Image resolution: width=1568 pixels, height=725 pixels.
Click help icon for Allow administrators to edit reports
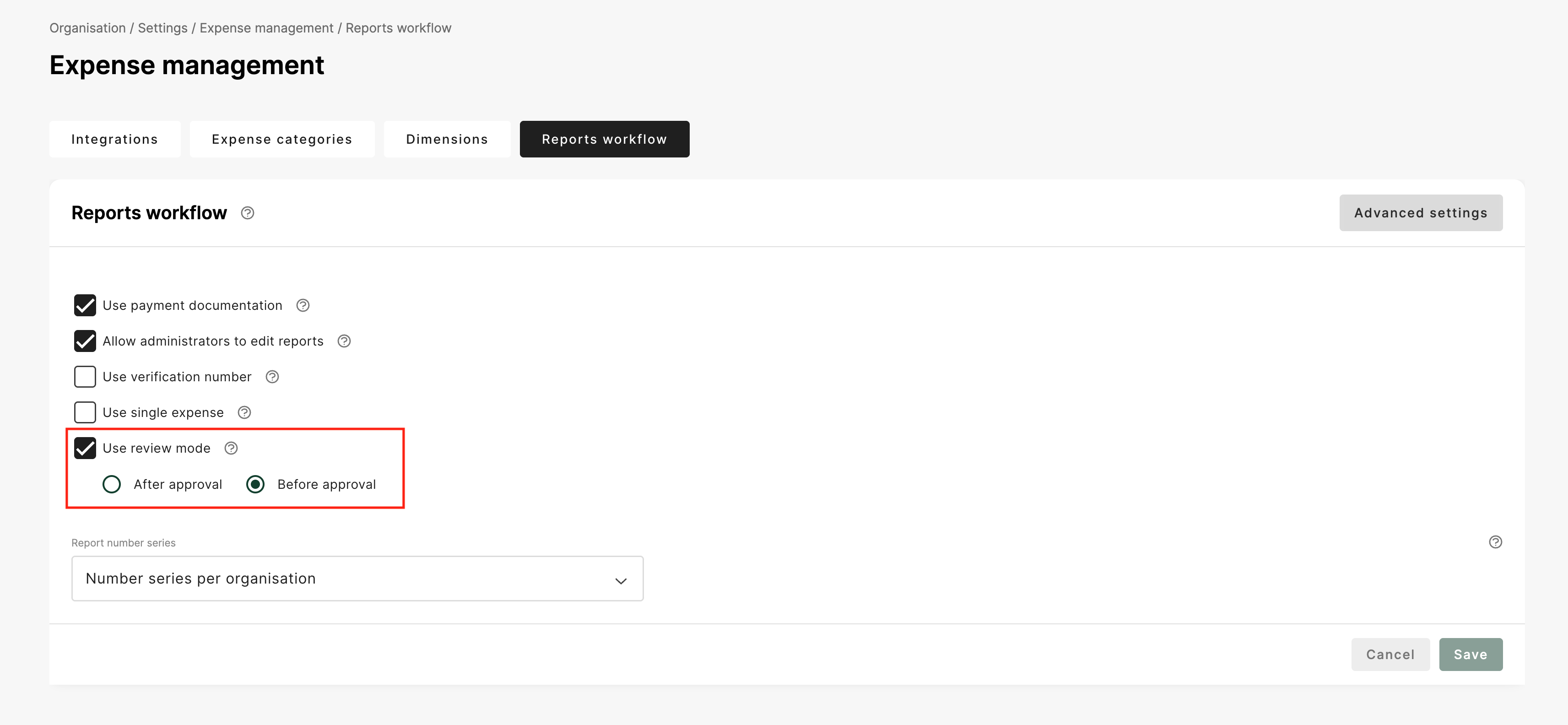pyautogui.click(x=344, y=341)
